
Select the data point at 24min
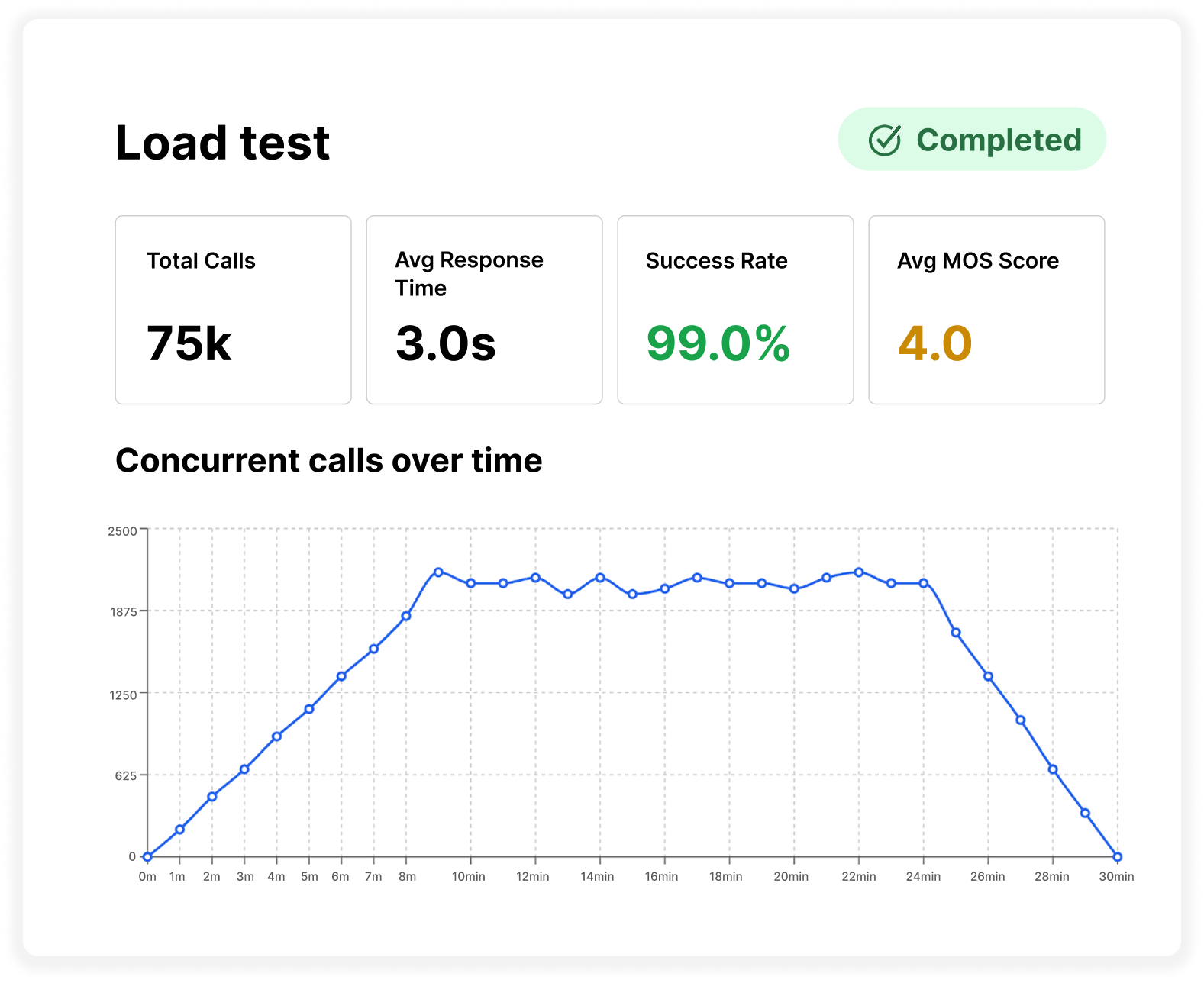(x=924, y=583)
